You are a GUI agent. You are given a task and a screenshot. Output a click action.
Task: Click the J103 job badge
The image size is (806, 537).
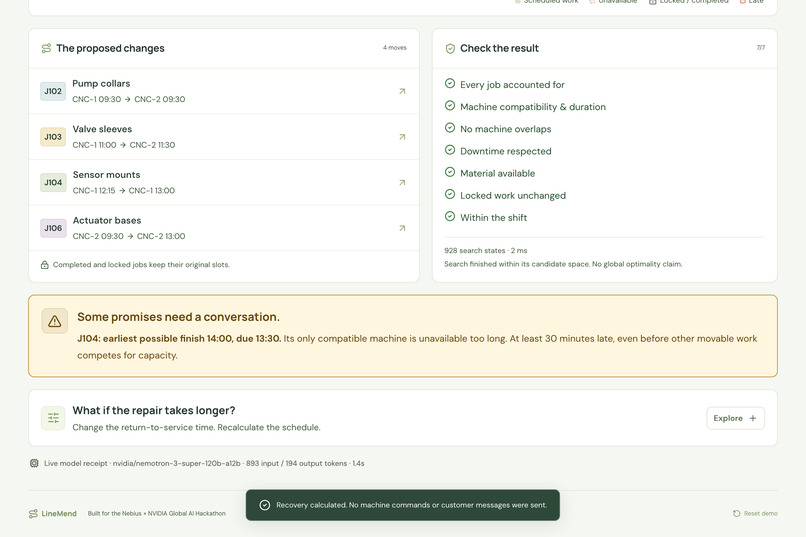(x=53, y=137)
